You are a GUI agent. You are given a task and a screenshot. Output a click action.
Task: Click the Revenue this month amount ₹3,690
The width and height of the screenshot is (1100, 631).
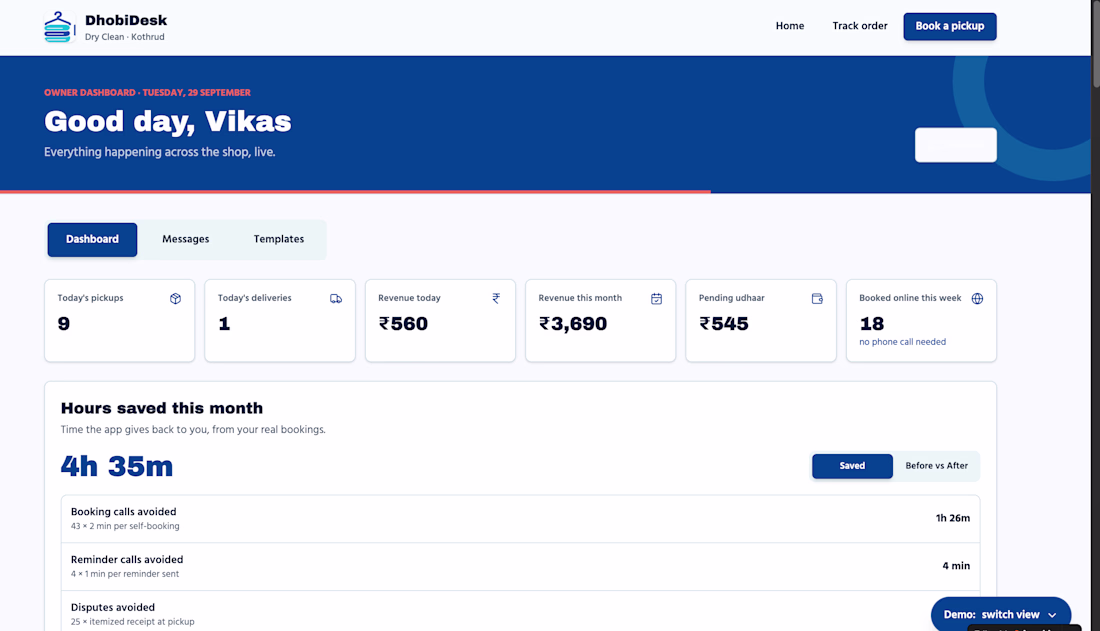[x=573, y=324]
